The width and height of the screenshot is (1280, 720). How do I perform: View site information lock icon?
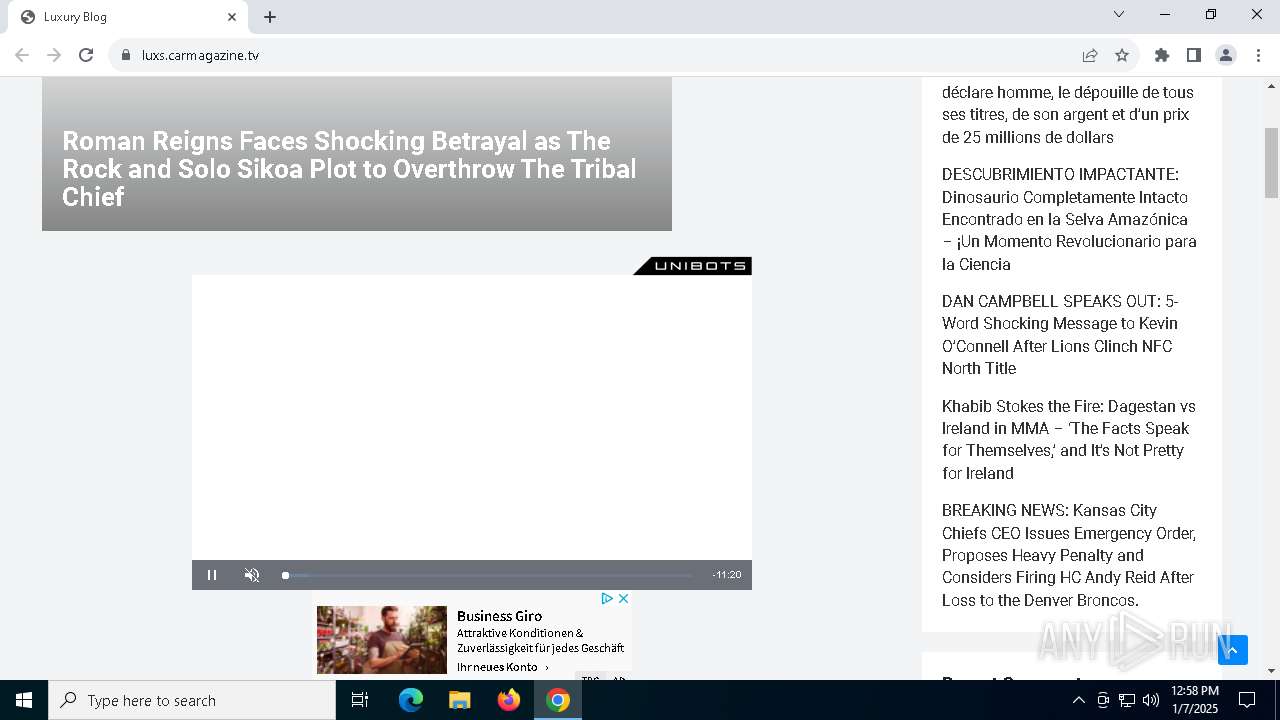tap(126, 55)
